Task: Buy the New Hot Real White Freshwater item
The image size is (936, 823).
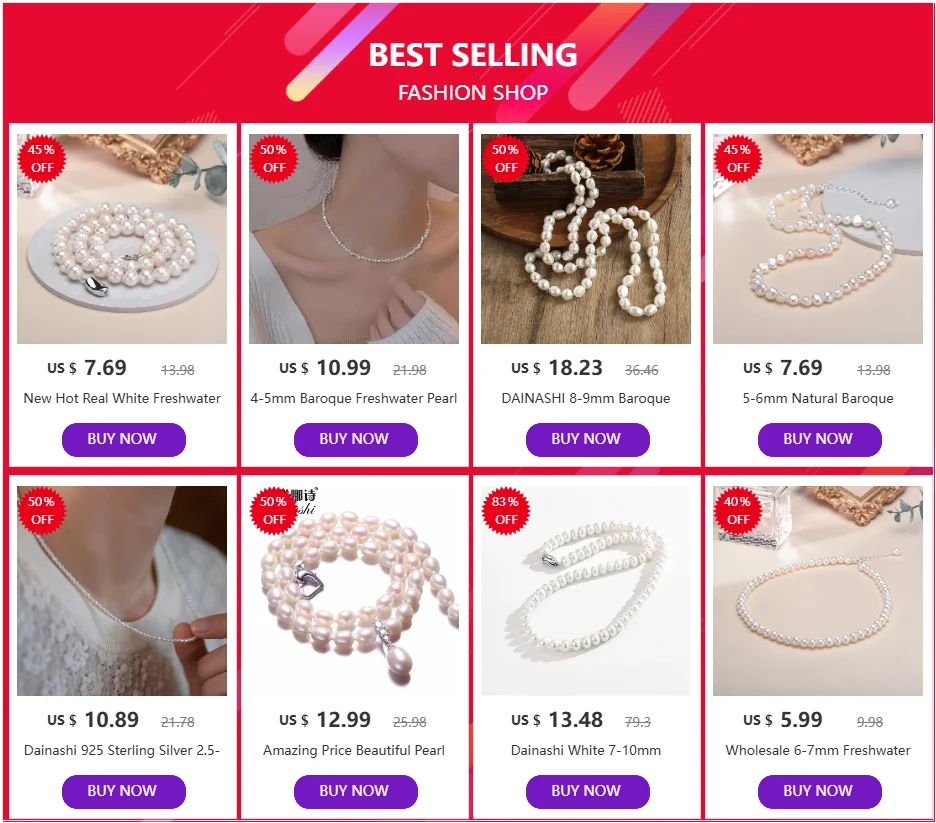Action: [x=124, y=440]
